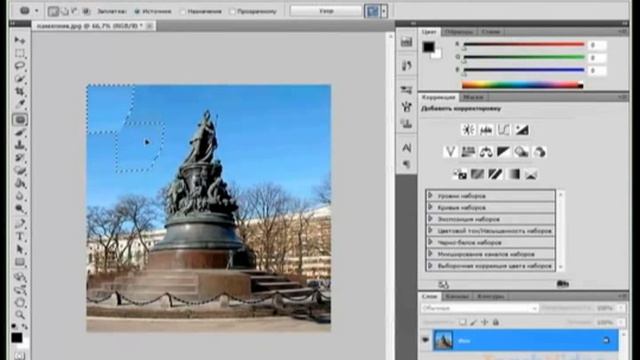Select the active Patch tool in toolbox
Screen dimensions: 640x360
(20, 120)
